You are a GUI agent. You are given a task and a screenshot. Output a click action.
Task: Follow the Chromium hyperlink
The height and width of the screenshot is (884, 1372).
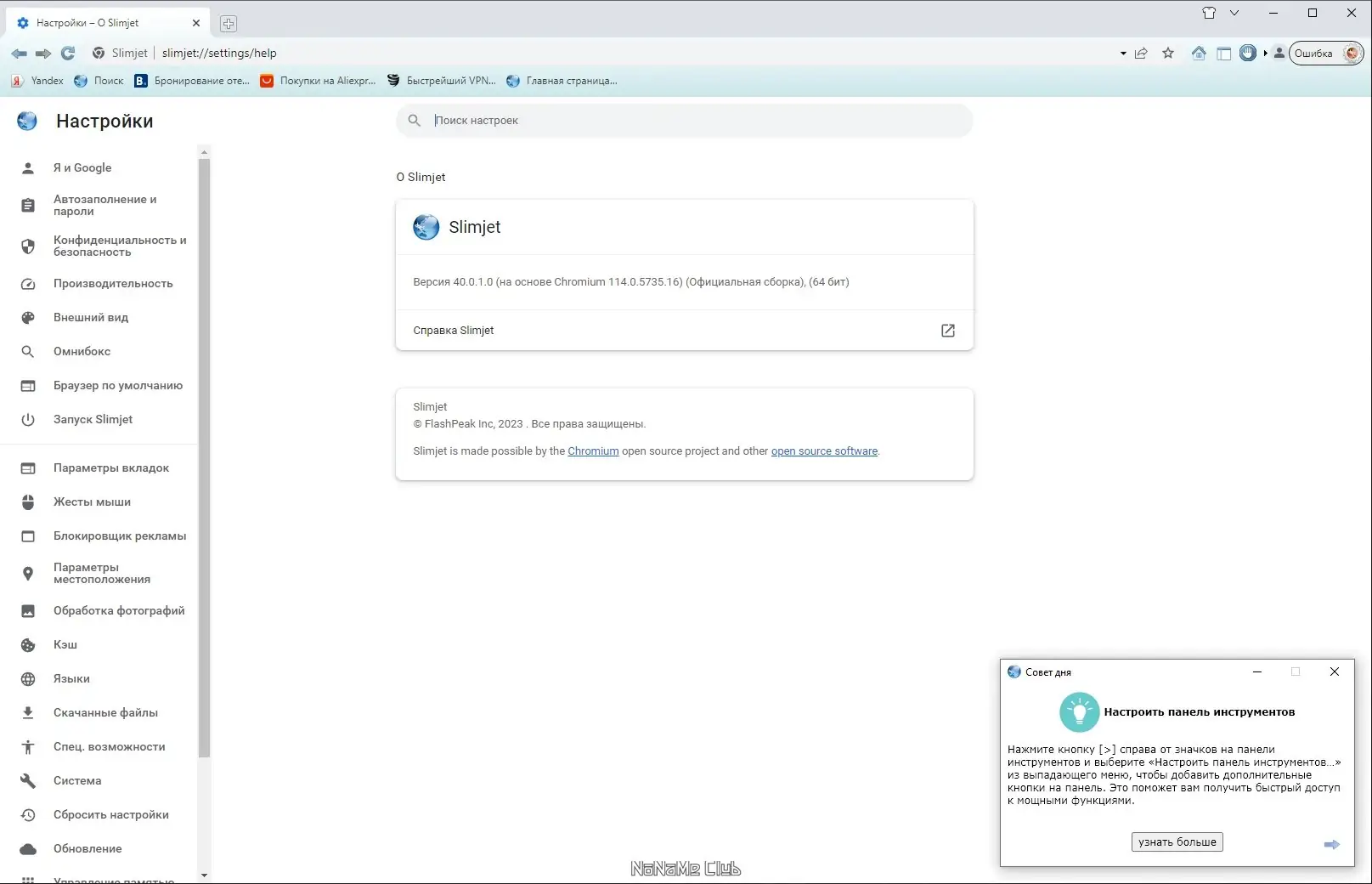[x=593, y=451]
